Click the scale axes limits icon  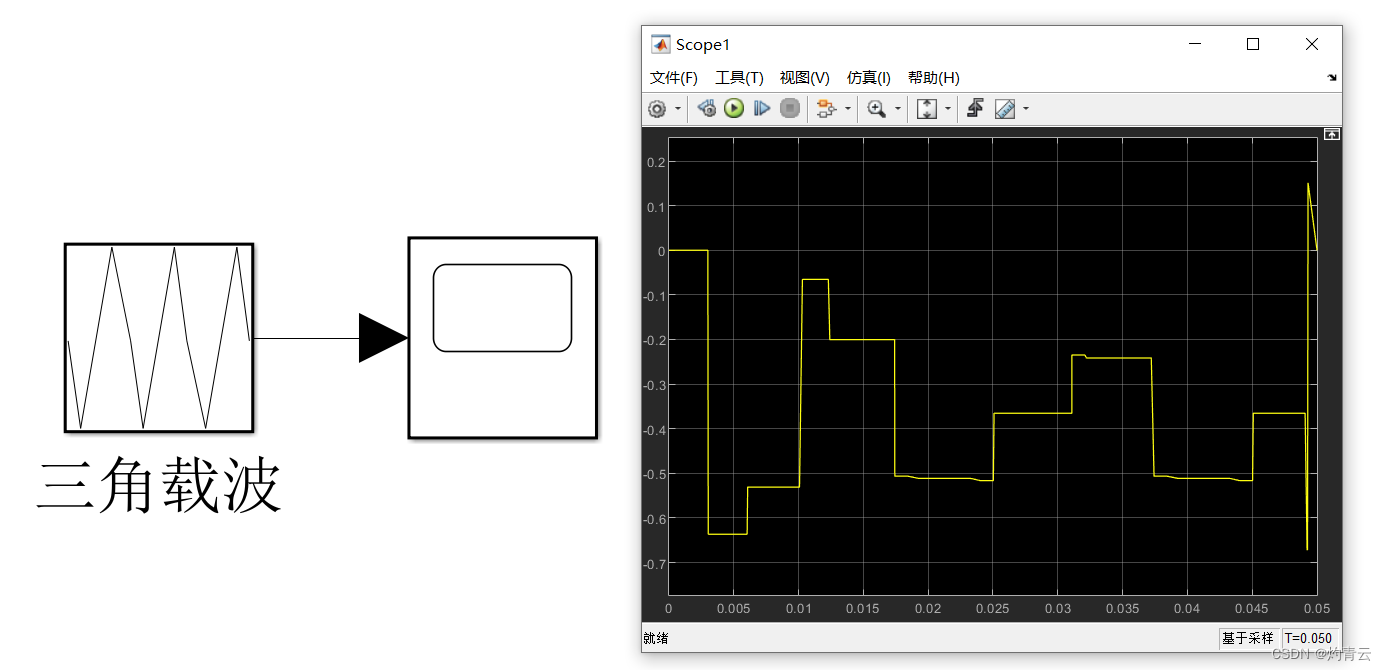coord(927,109)
